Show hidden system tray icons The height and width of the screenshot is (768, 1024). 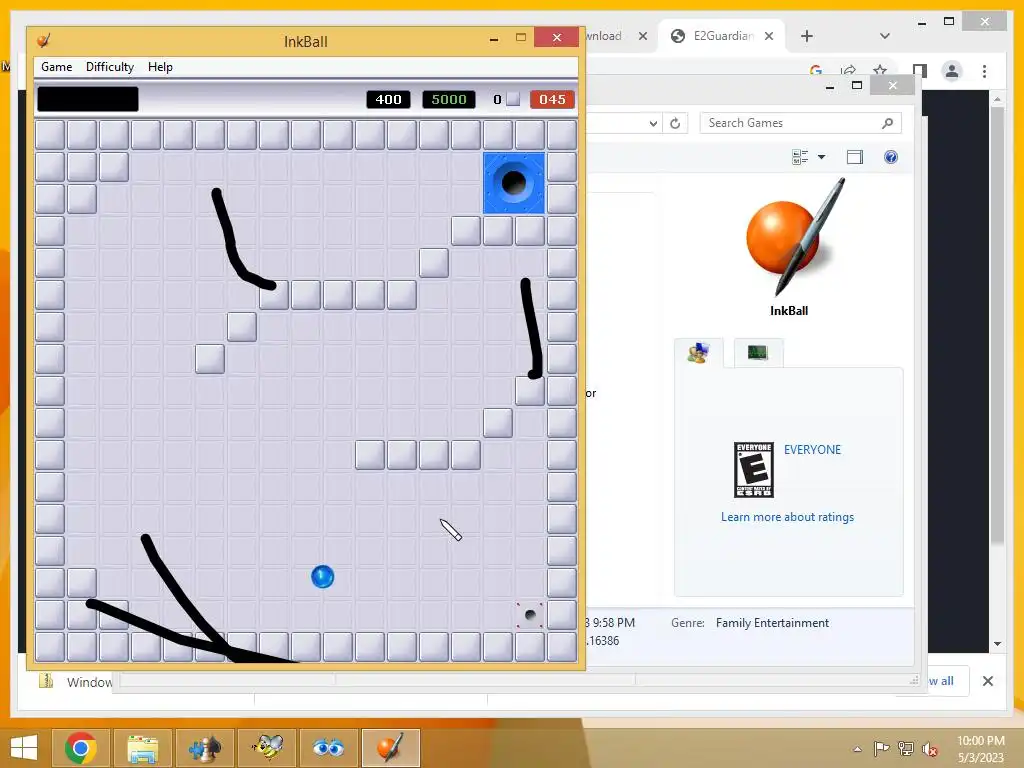pos(857,749)
